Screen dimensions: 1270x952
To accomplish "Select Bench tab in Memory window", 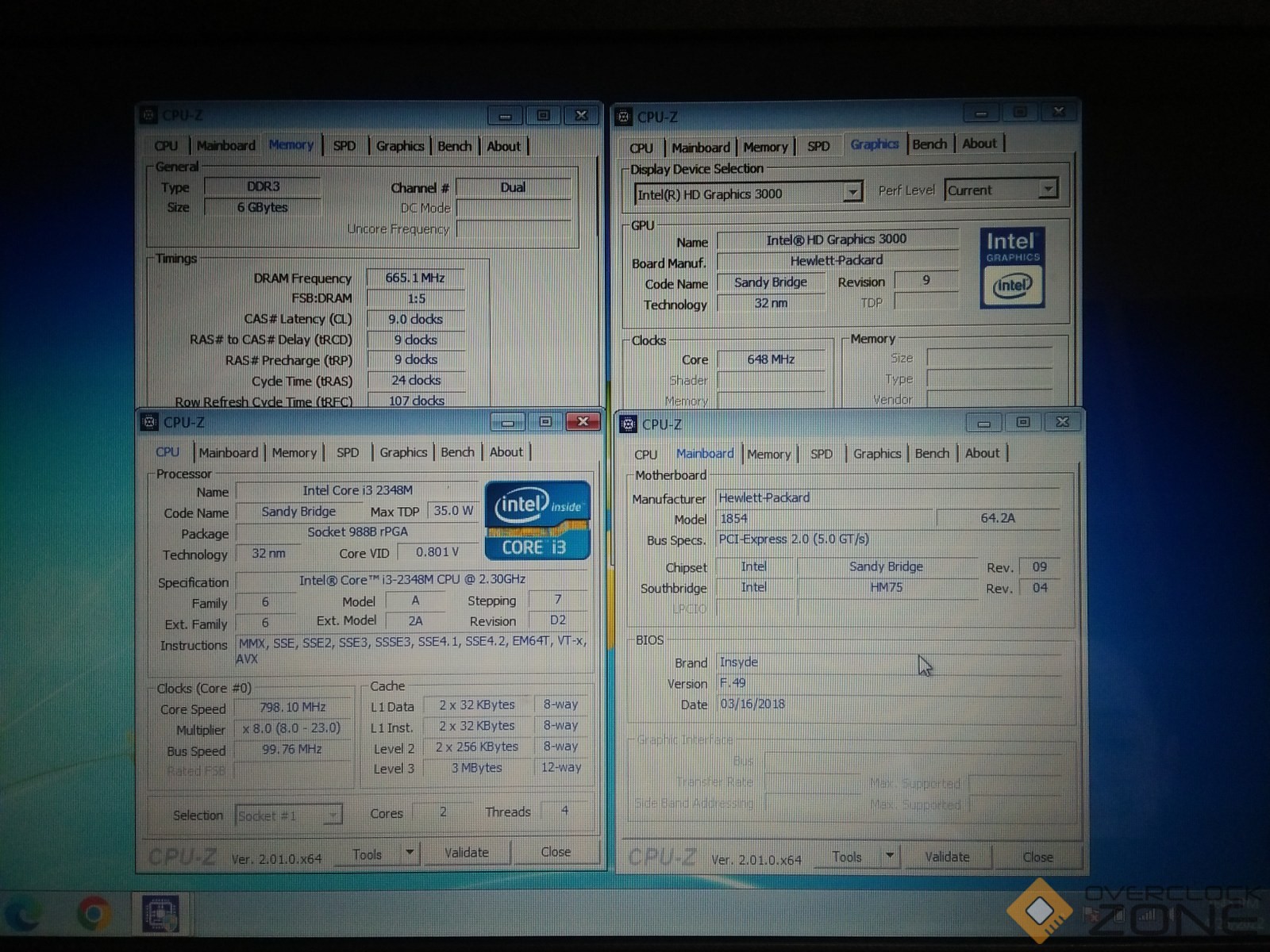I will pos(454,146).
